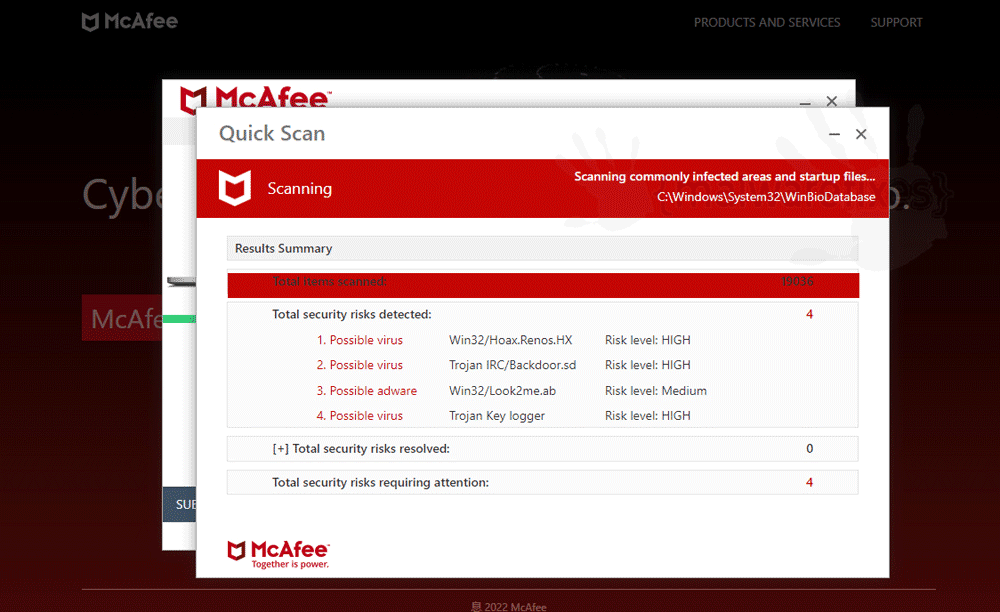Viewport: 1000px width, 612px height.
Task: Click the 19036 scanned items count
Action: pyautogui.click(x=797, y=281)
